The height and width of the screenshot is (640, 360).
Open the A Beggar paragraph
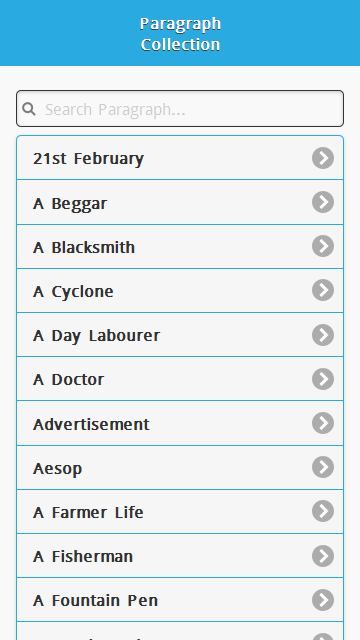click(x=180, y=202)
